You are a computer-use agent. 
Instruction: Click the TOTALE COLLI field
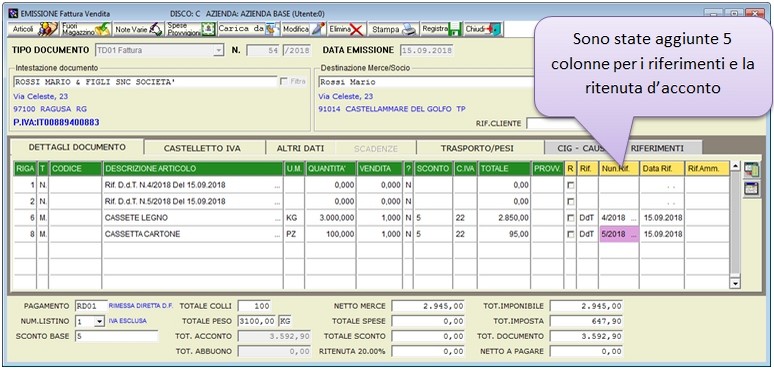coord(254,306)
